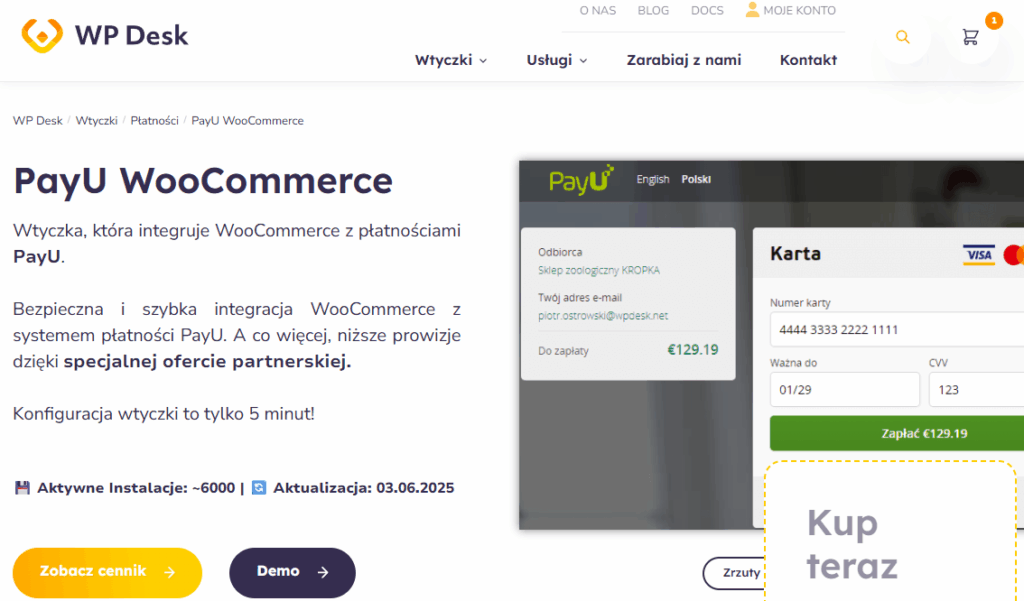Click the Visa card icon
Image resolution: width=1024 pixels, height=601 pixels.
[x=978, y=255]
